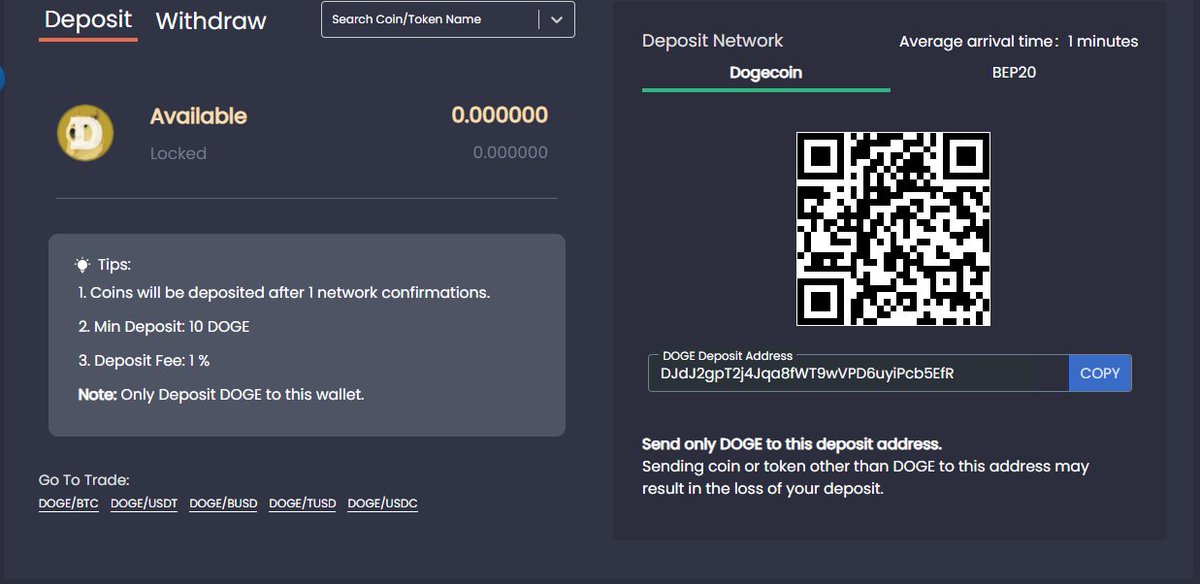Click the deposit address QR code
The image size is (1200, 584).
[893, 229]
